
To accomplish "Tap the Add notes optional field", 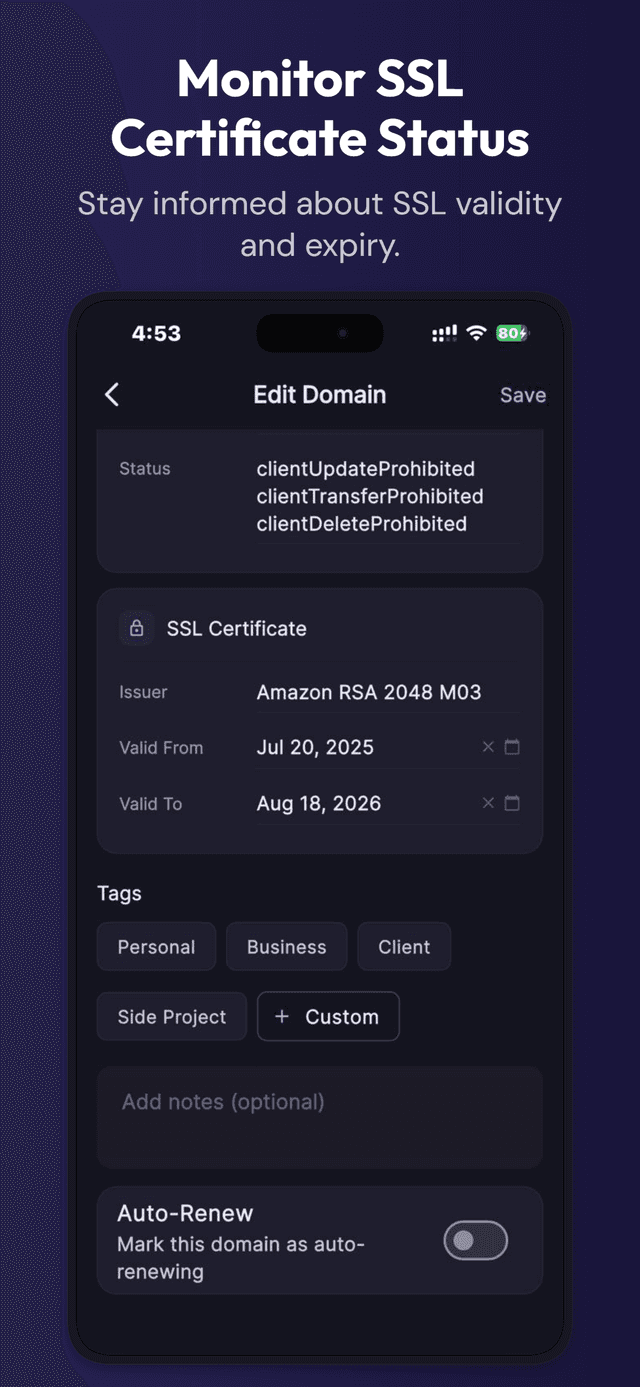I will pos(319,1117).
